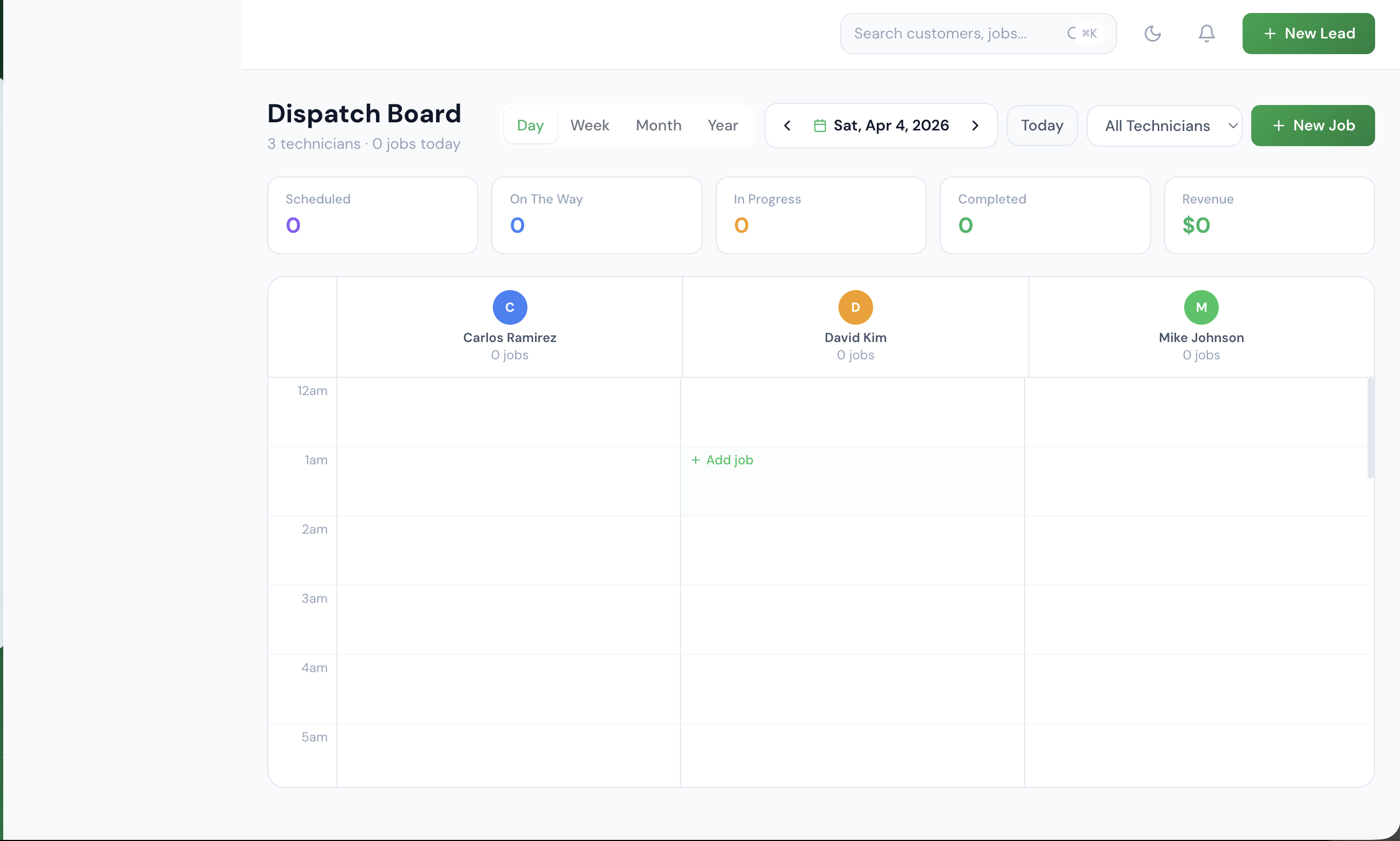Click Carlos Ramirez avatar
Viewport: 1400px width, 841px height.
point(510,307)
